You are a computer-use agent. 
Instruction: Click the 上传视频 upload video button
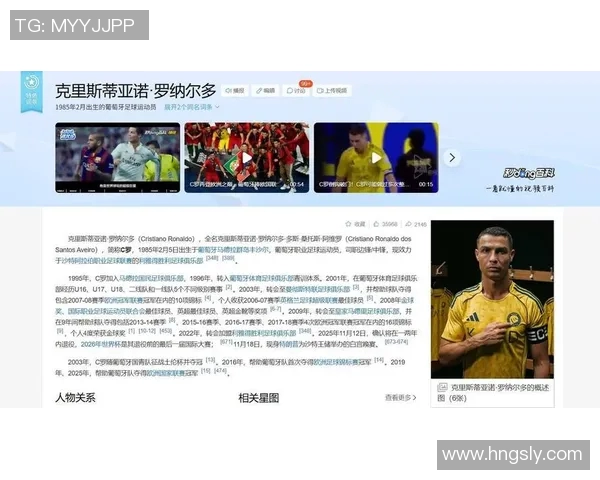(332, 91)
